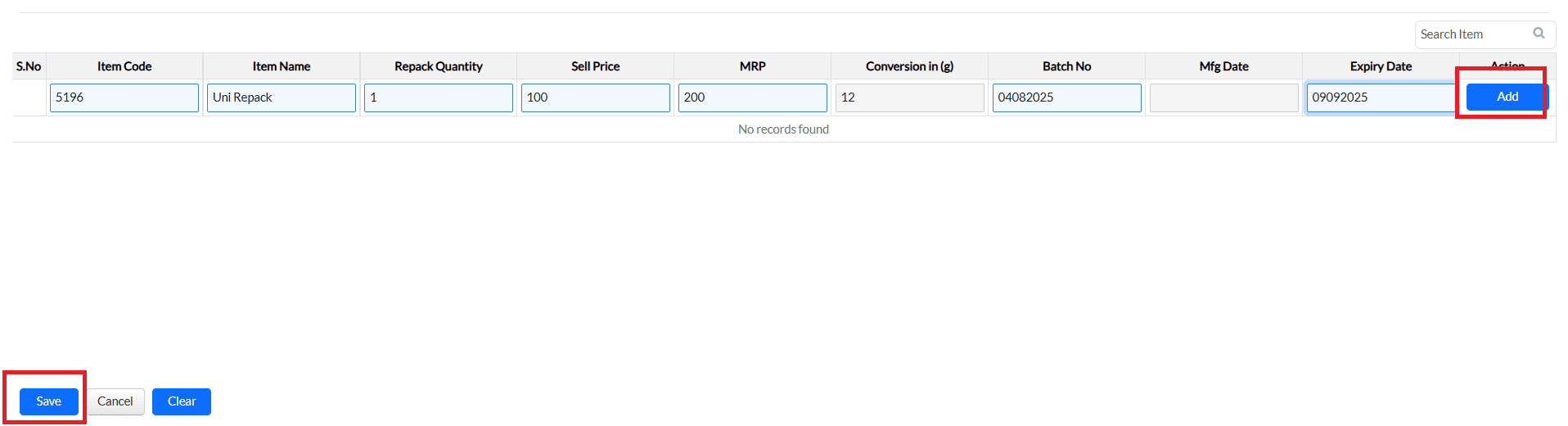Click the MRP field showing 200
The height and width of the screenshot is (426, 1568).
coord(753,97)
